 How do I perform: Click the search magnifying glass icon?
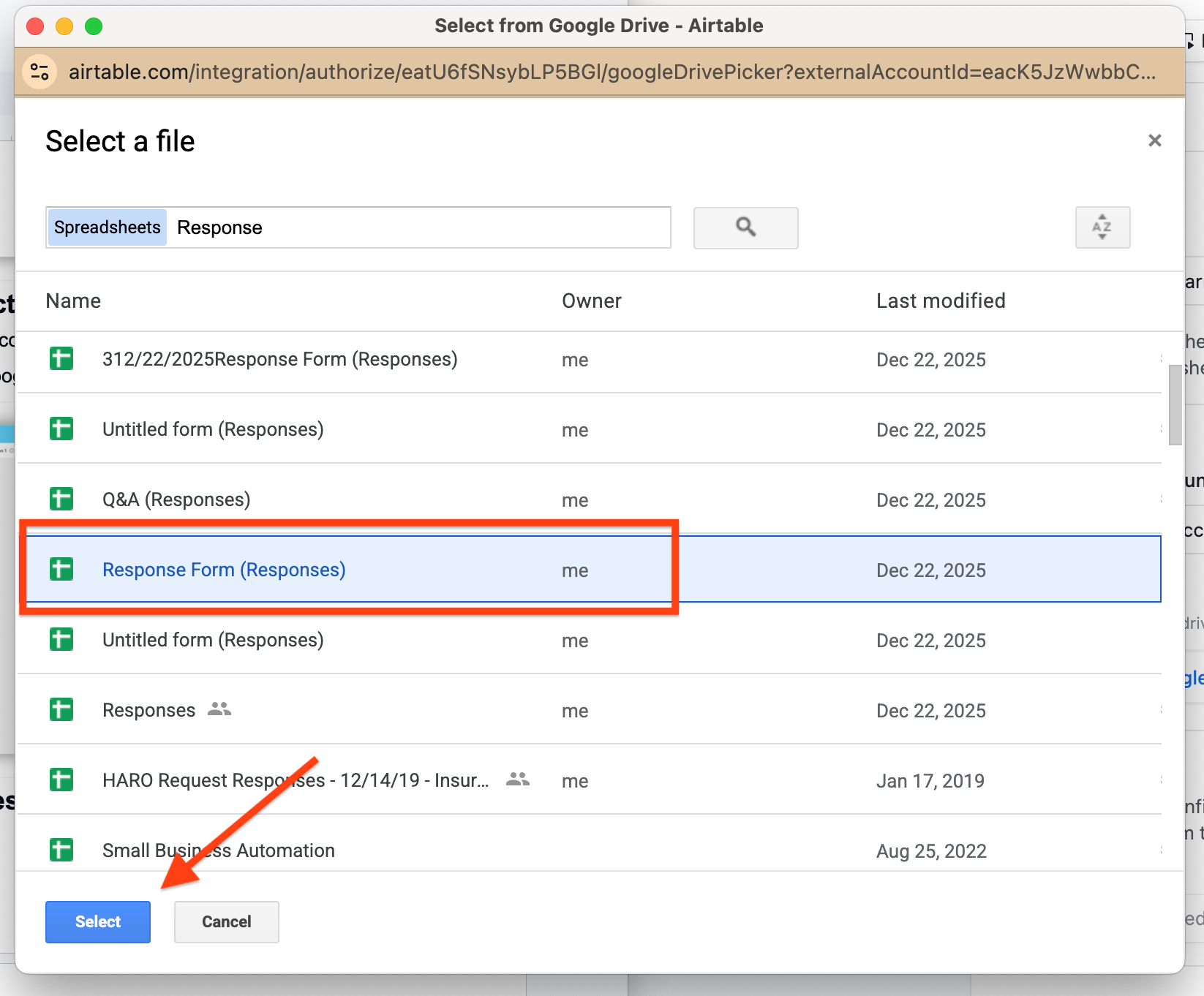[x=745, y=227]
